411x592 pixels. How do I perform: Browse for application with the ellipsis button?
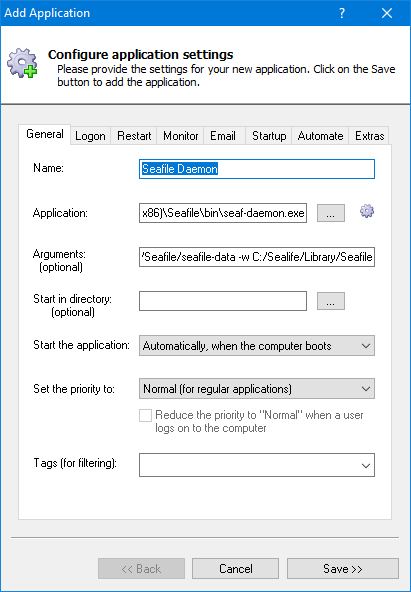coord(331,213)
